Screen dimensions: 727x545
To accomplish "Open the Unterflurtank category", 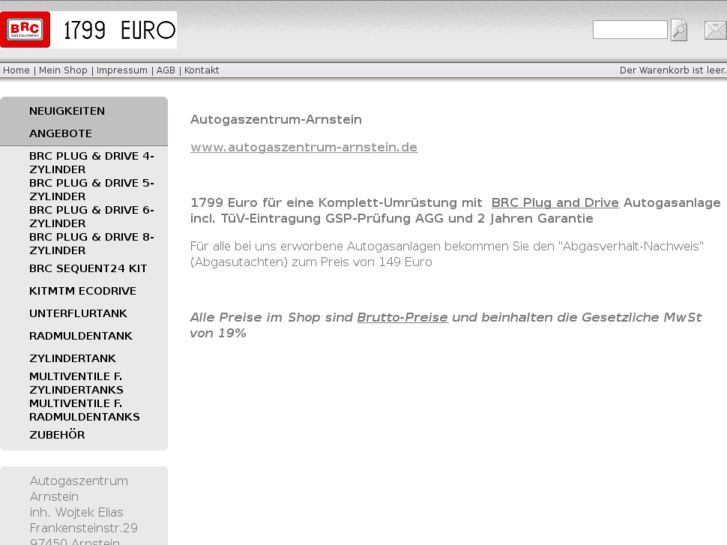I will tap(78, 314).
